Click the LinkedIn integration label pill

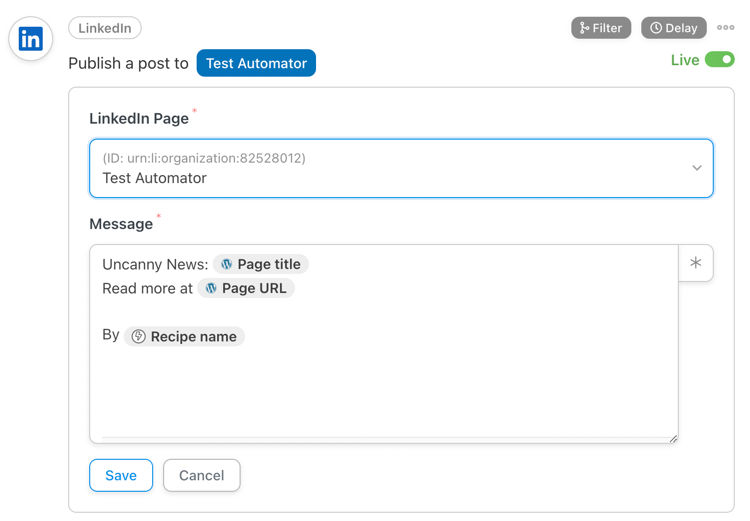(x=105, y=28)
